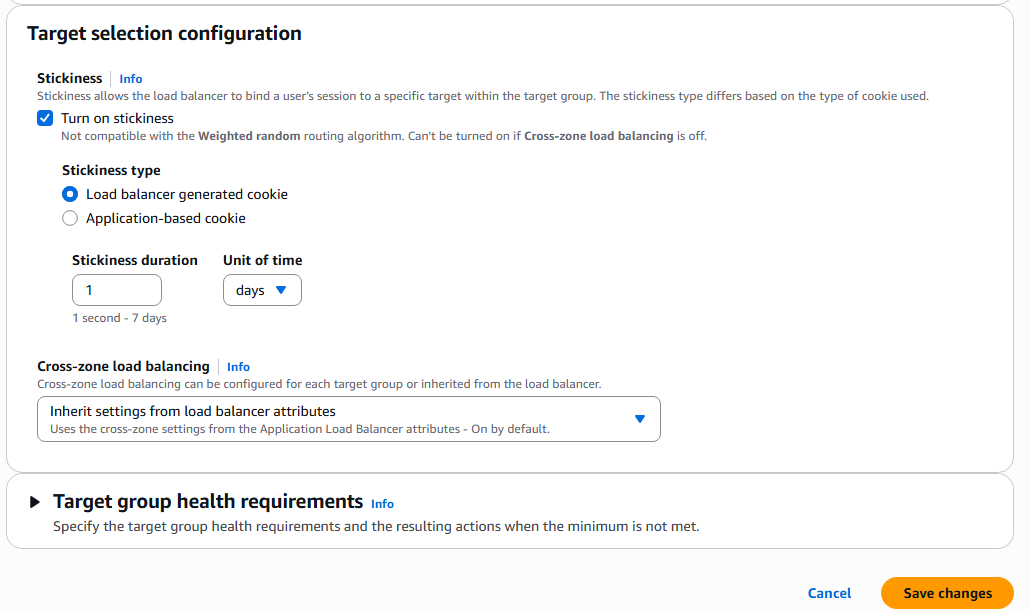Click the Application-based cookie label text
1030x610 pixels.
[166, 218]
